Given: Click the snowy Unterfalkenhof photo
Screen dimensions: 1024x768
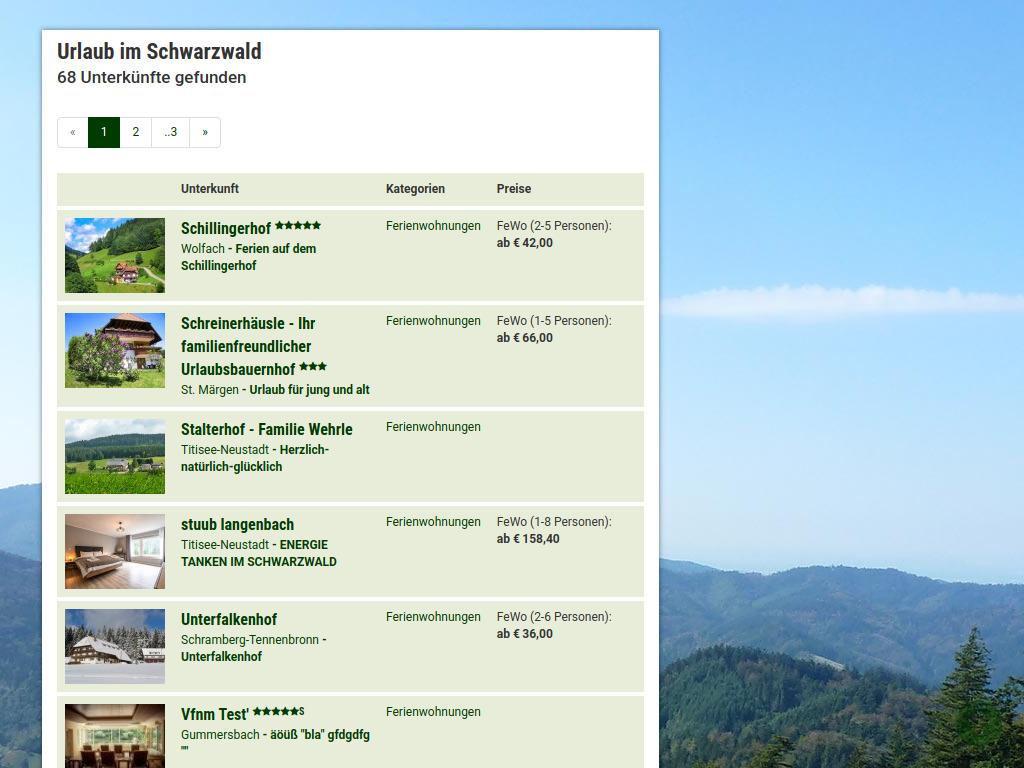Looking at the screenshot, I should (114, 646).
